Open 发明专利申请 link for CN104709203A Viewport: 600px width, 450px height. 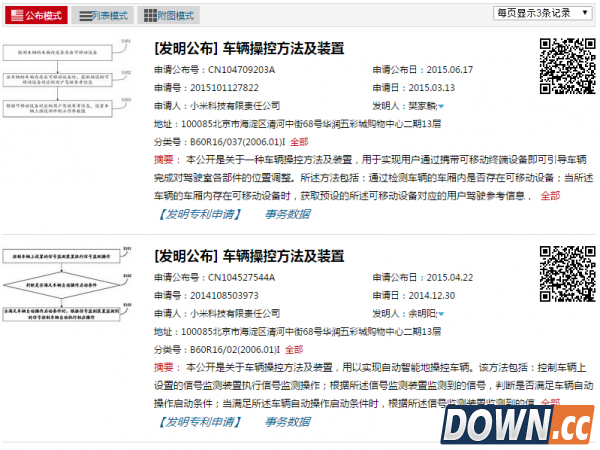[x=199, y=214]
